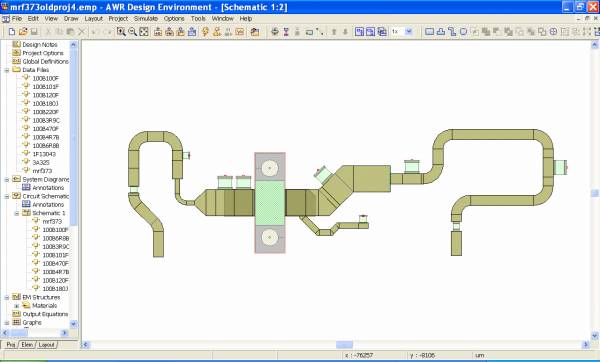600x362 pixels.
Task: Select the draw ellipse shape tool
Action: pyautogui.click(x=463, y=32)
